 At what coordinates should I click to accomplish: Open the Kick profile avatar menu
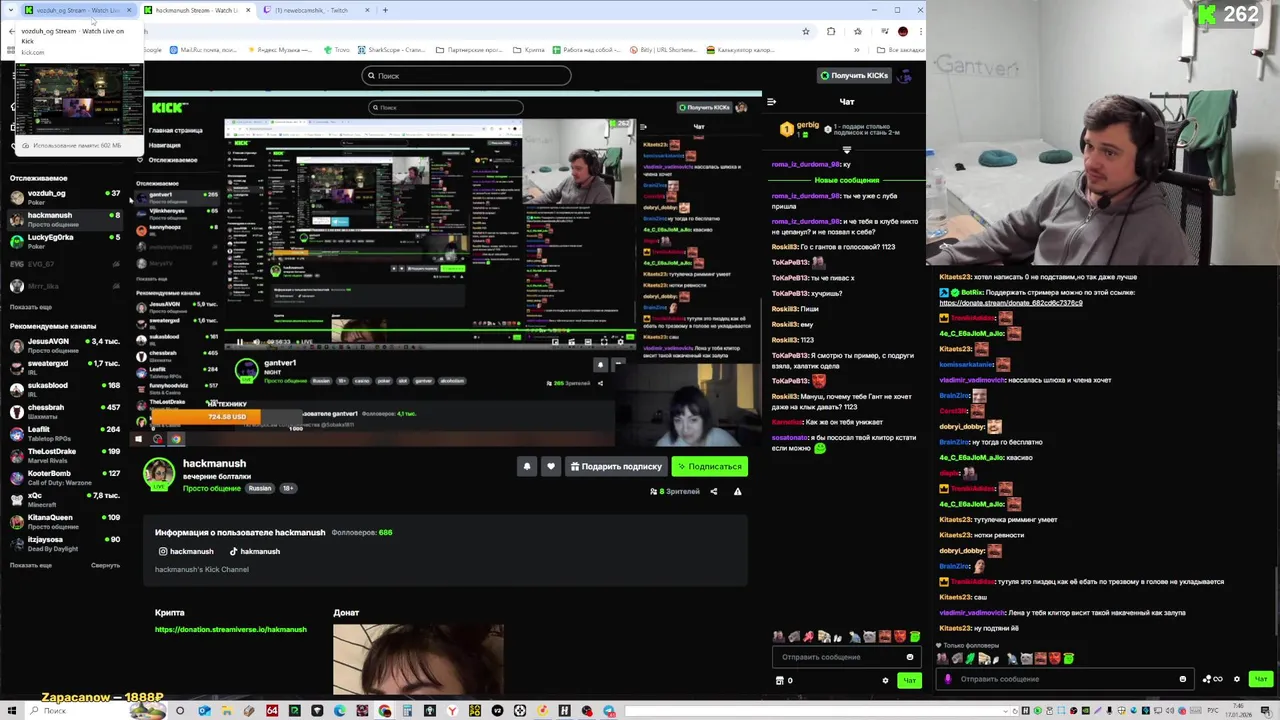906,75
